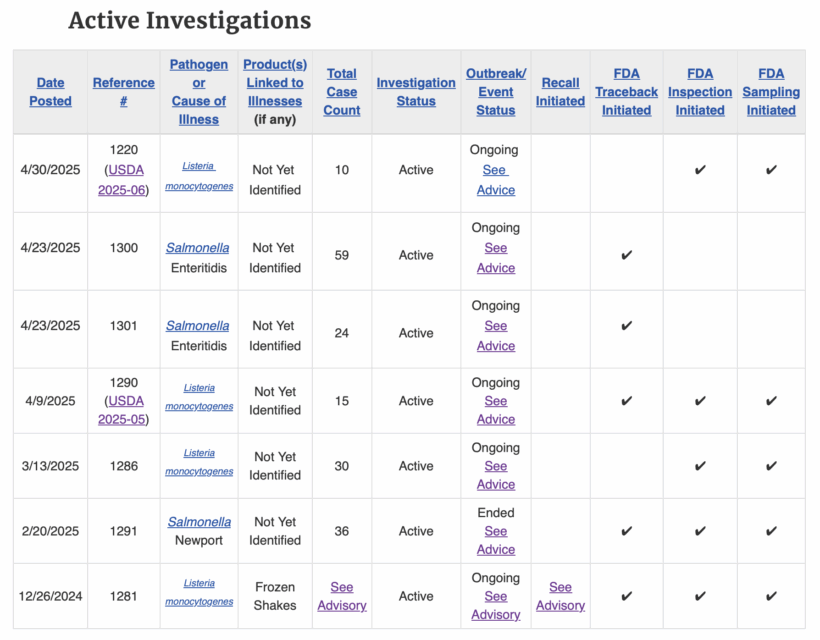Image resolution: width=820 pixels, height=640 pixels.
Task: Click See Advice for Ended outbreak 1291
Action: [496, 540]
